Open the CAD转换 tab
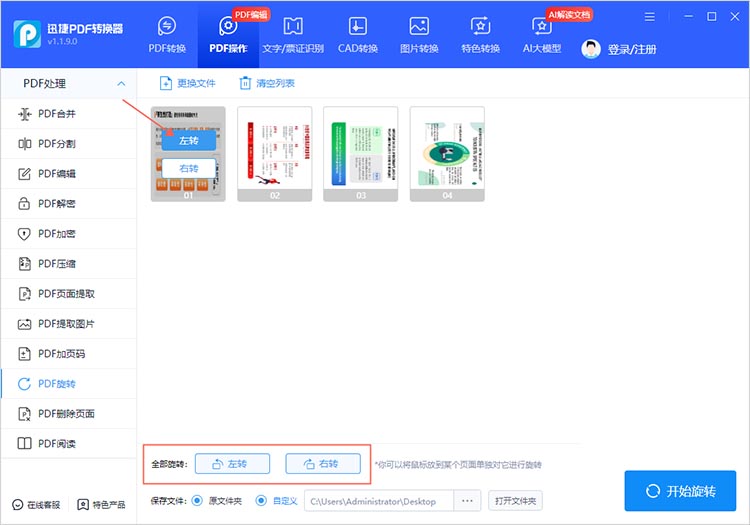 coord(358,34)
